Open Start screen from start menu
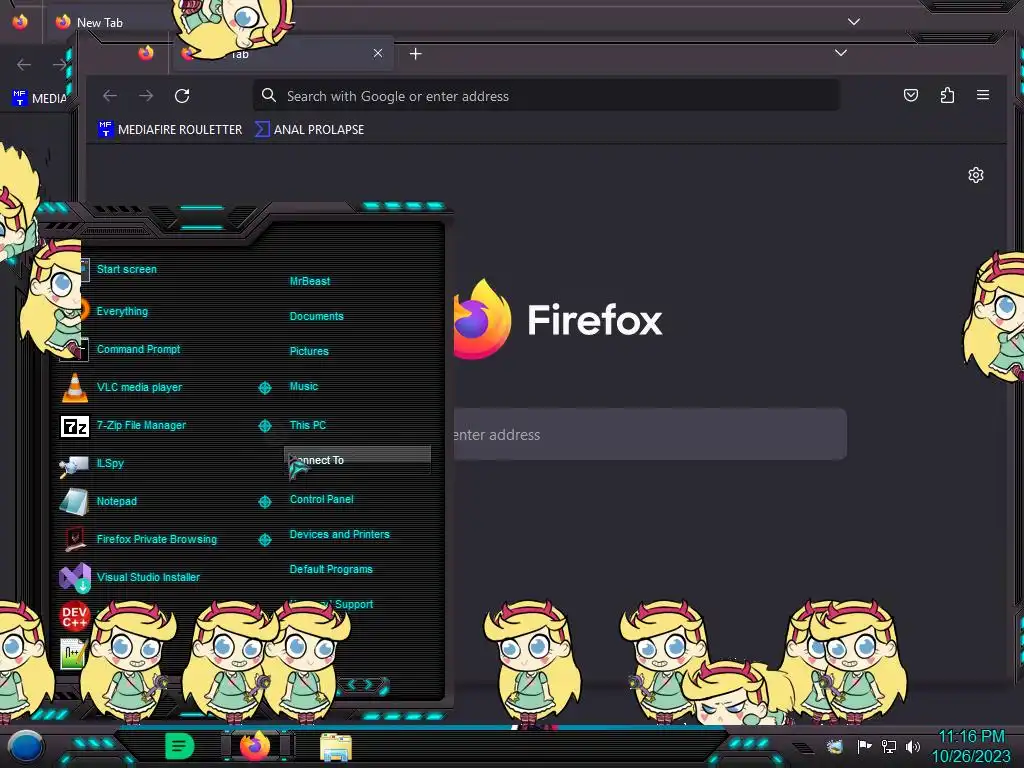 127,269
